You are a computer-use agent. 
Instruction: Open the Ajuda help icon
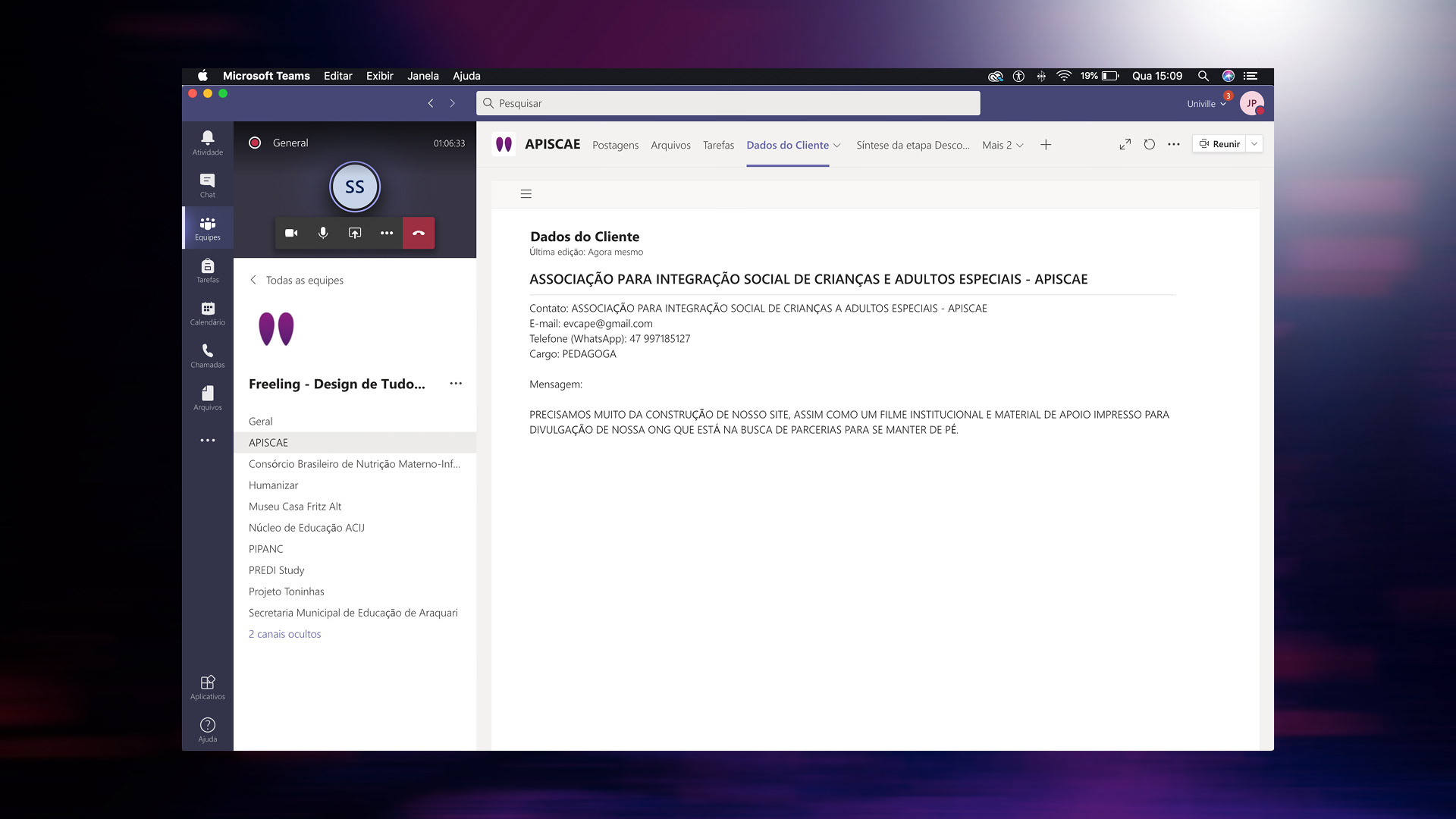(207, 730)
